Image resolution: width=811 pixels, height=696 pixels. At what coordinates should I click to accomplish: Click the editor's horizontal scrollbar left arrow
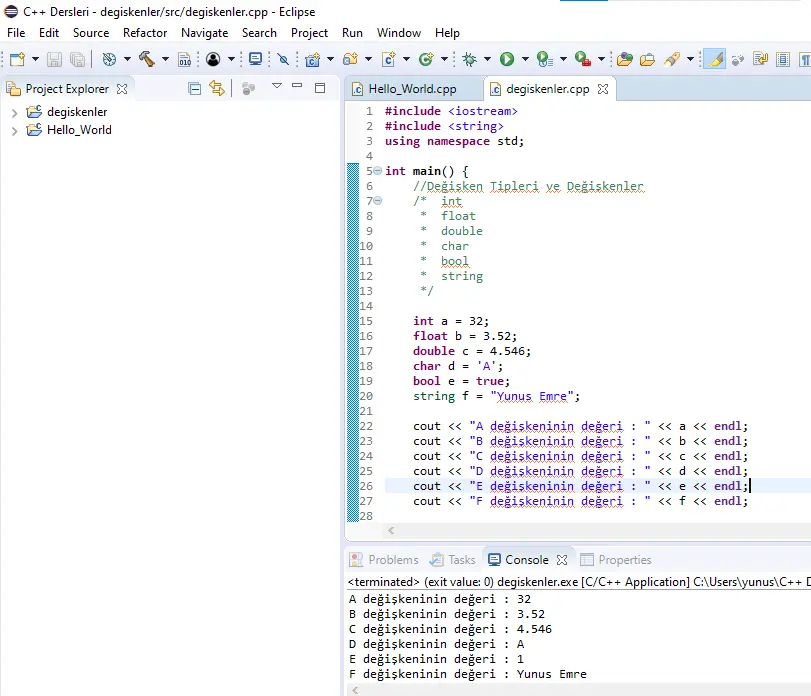click(390, 531)
